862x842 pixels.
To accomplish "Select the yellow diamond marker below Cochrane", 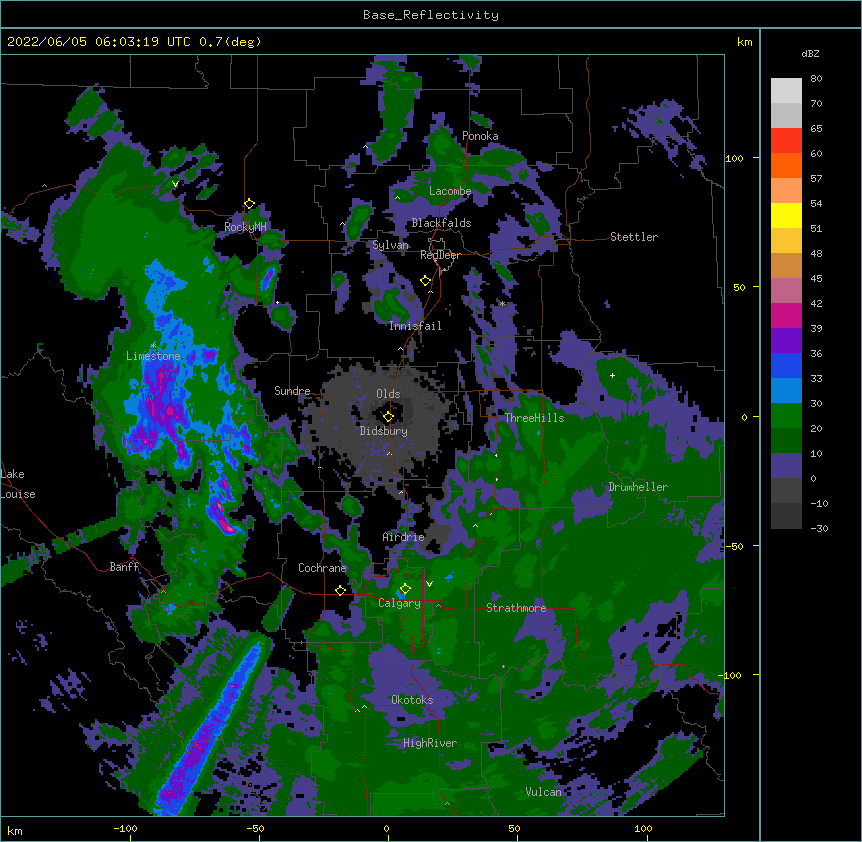I will [x=340, y=590].
